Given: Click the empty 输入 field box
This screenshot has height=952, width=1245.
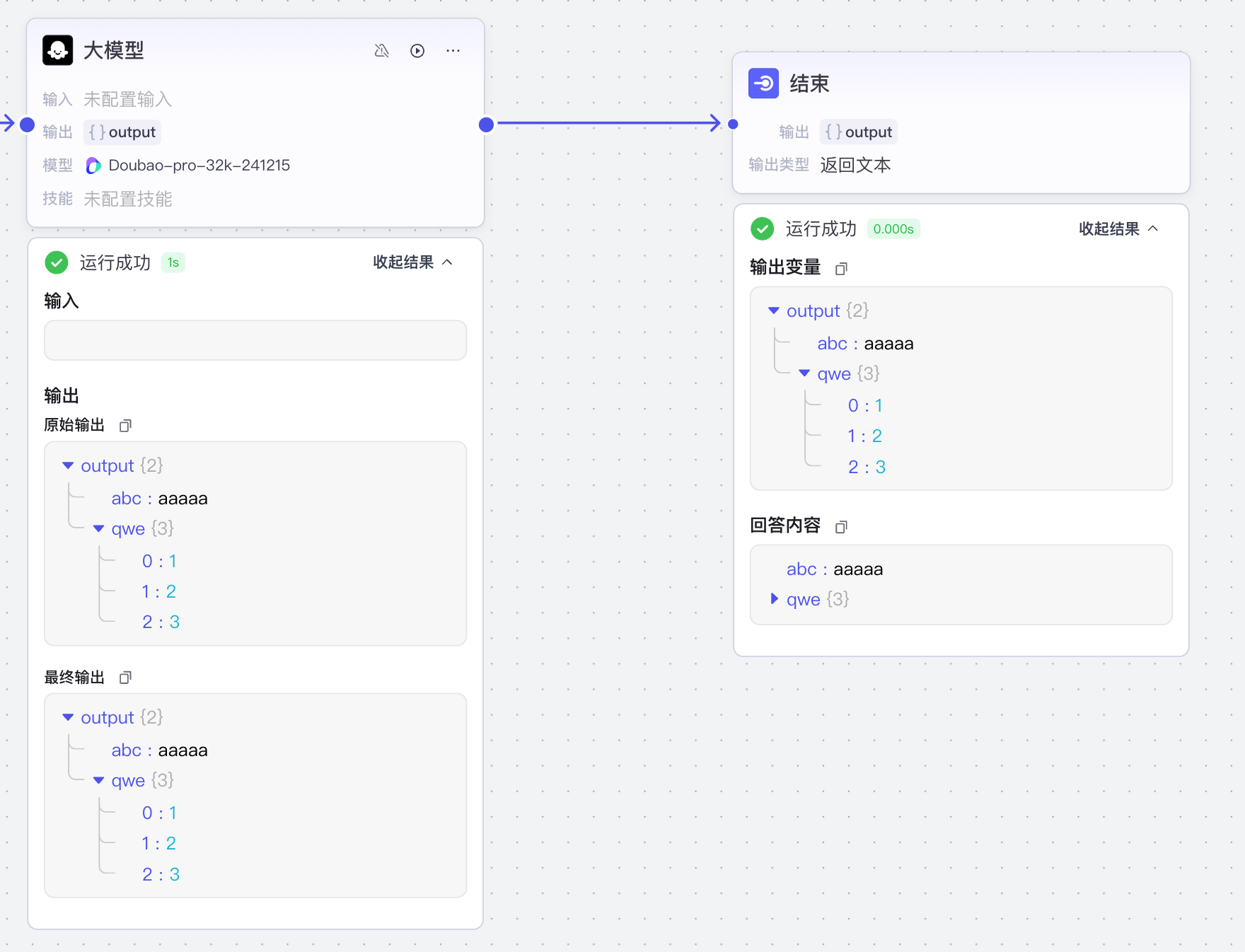Looking at the screenshot, I should [x=255, y=340].
